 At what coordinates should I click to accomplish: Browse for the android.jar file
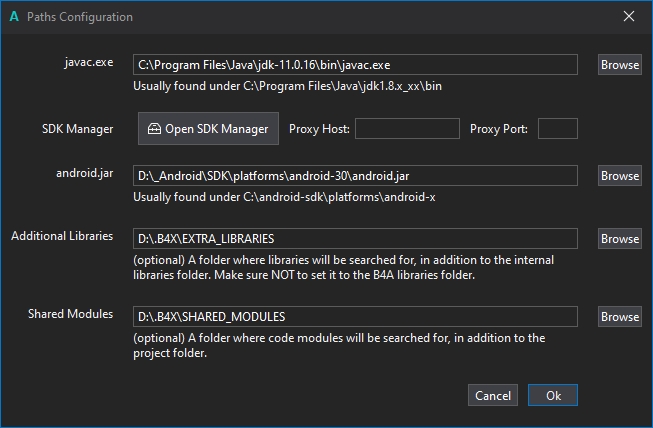[x=620, y=176]
